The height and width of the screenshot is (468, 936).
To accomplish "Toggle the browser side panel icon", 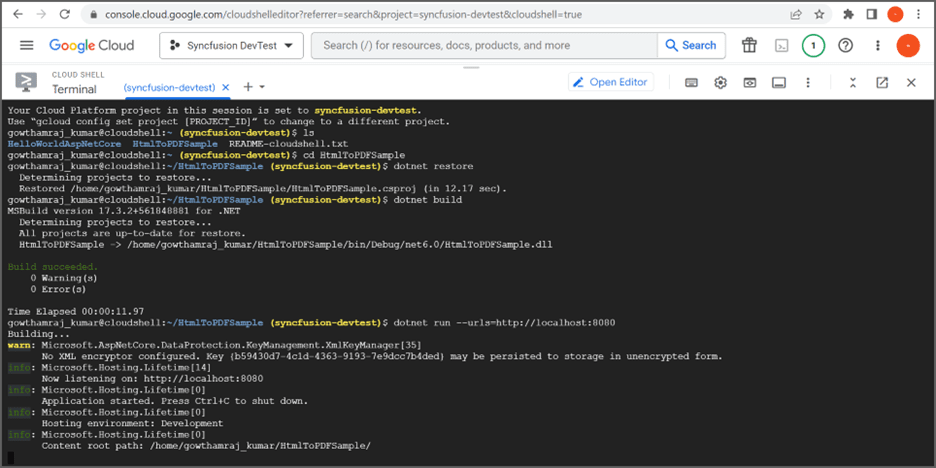I will point(872,14).
